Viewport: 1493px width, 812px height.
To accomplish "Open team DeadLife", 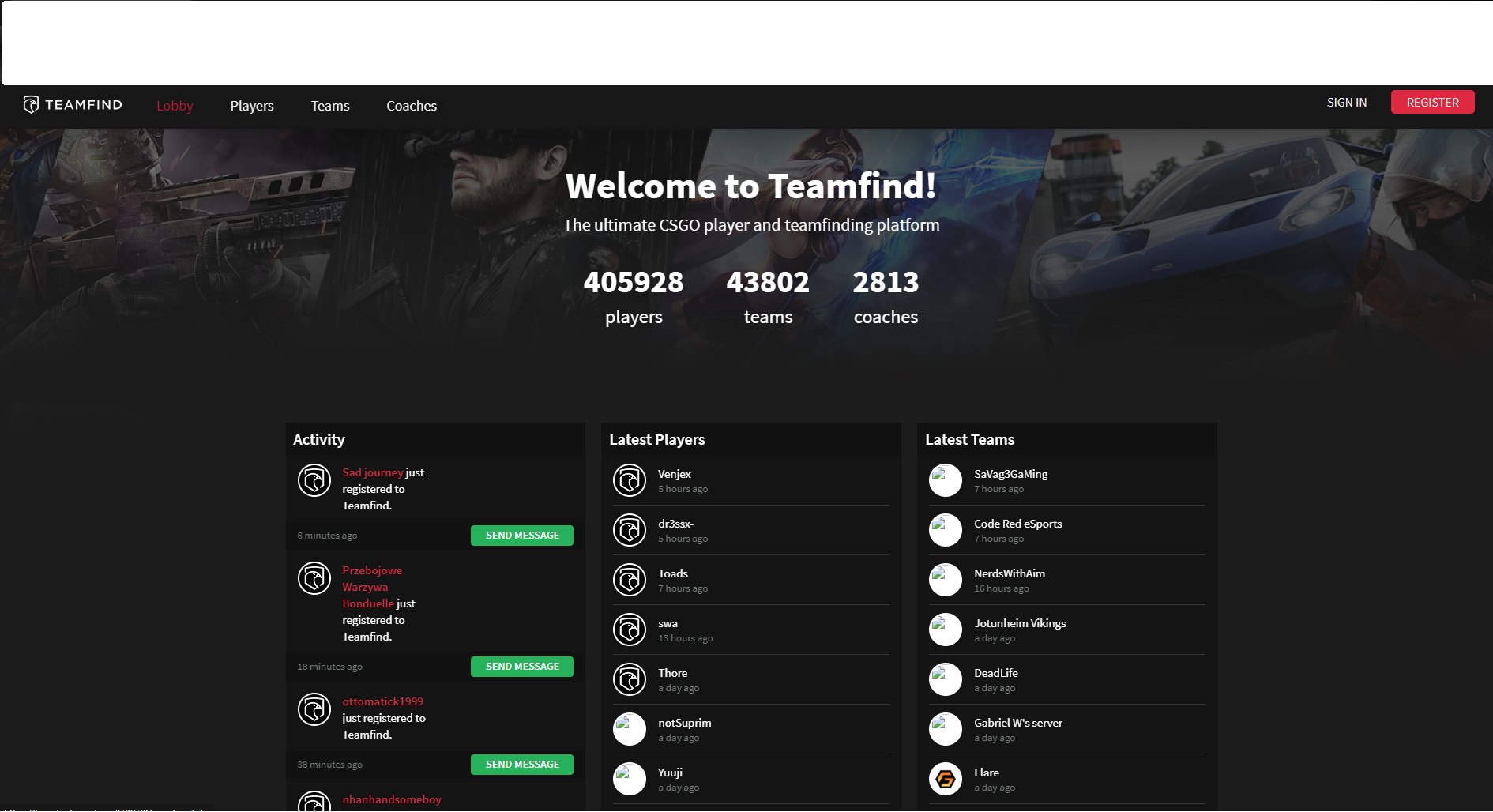I will [x=996, y=673].
